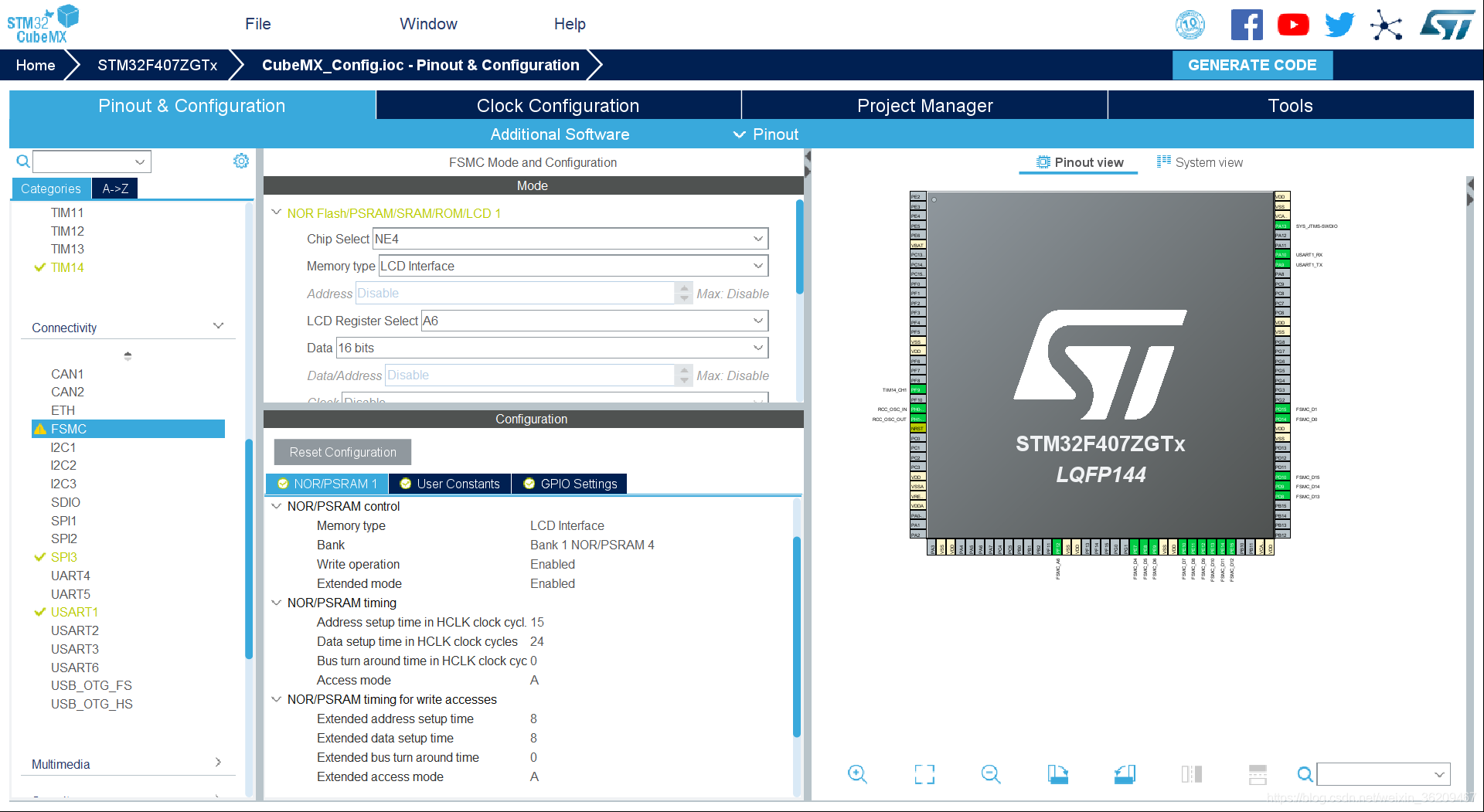The image size is (1484, 812).
Task: Open the Memory type LCD Interface dropdown
Action: click(x=574, y=266)
